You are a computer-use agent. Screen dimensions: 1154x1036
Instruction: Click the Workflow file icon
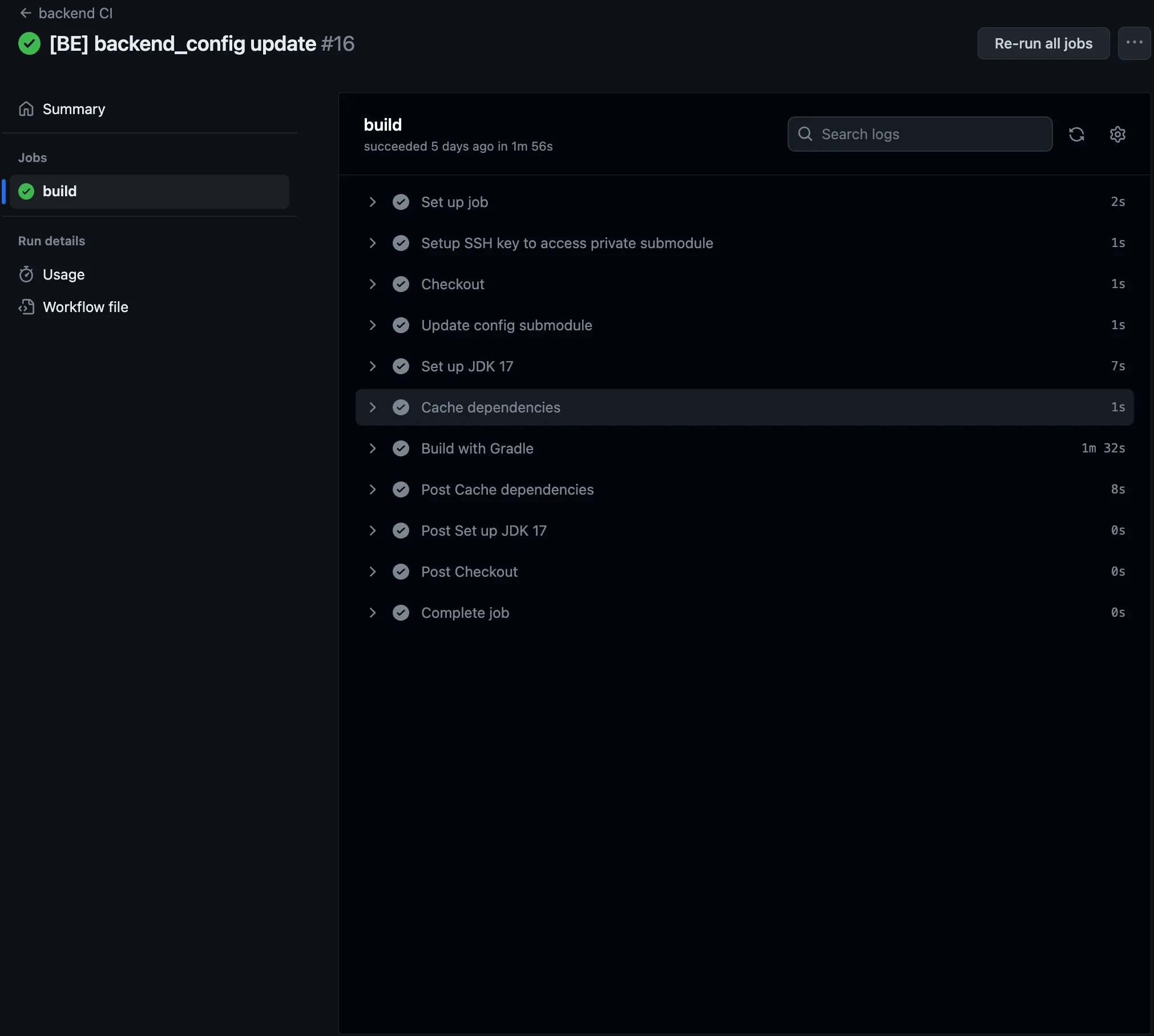(x=26, y=307)
